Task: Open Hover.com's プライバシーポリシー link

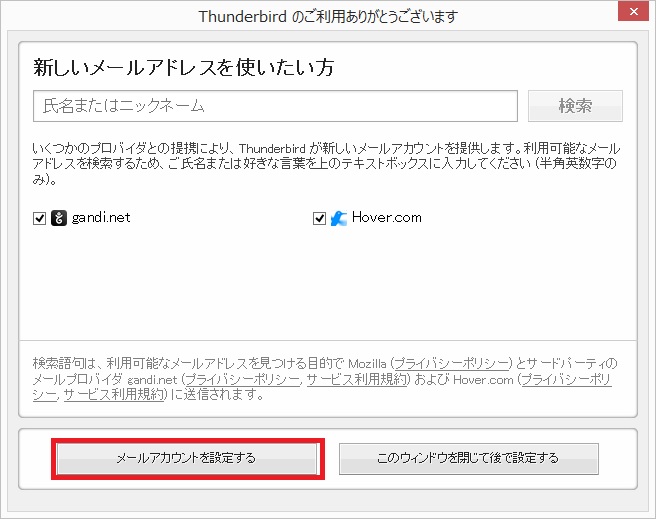Action: click(x=568, y=379)
